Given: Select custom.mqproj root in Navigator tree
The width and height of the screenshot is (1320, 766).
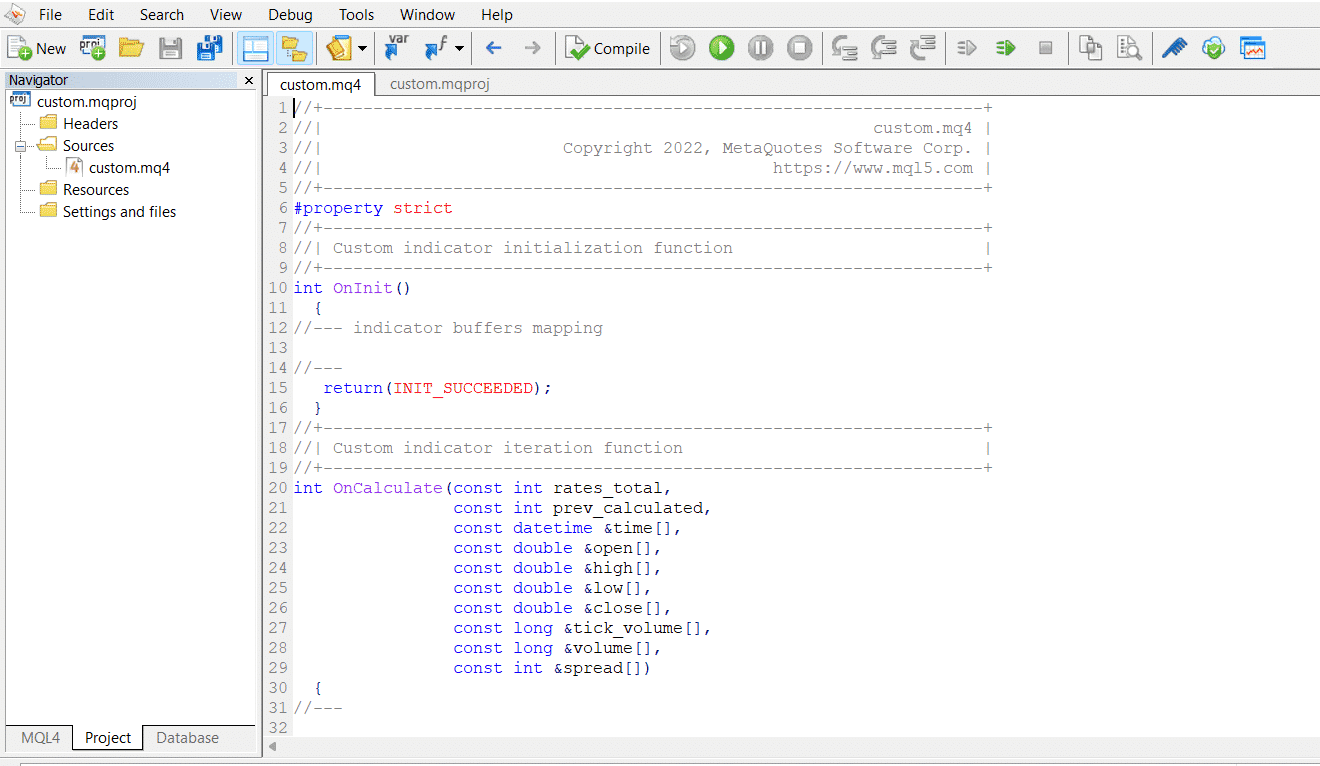Looking at the screenshot, I should tap(86, 101).
